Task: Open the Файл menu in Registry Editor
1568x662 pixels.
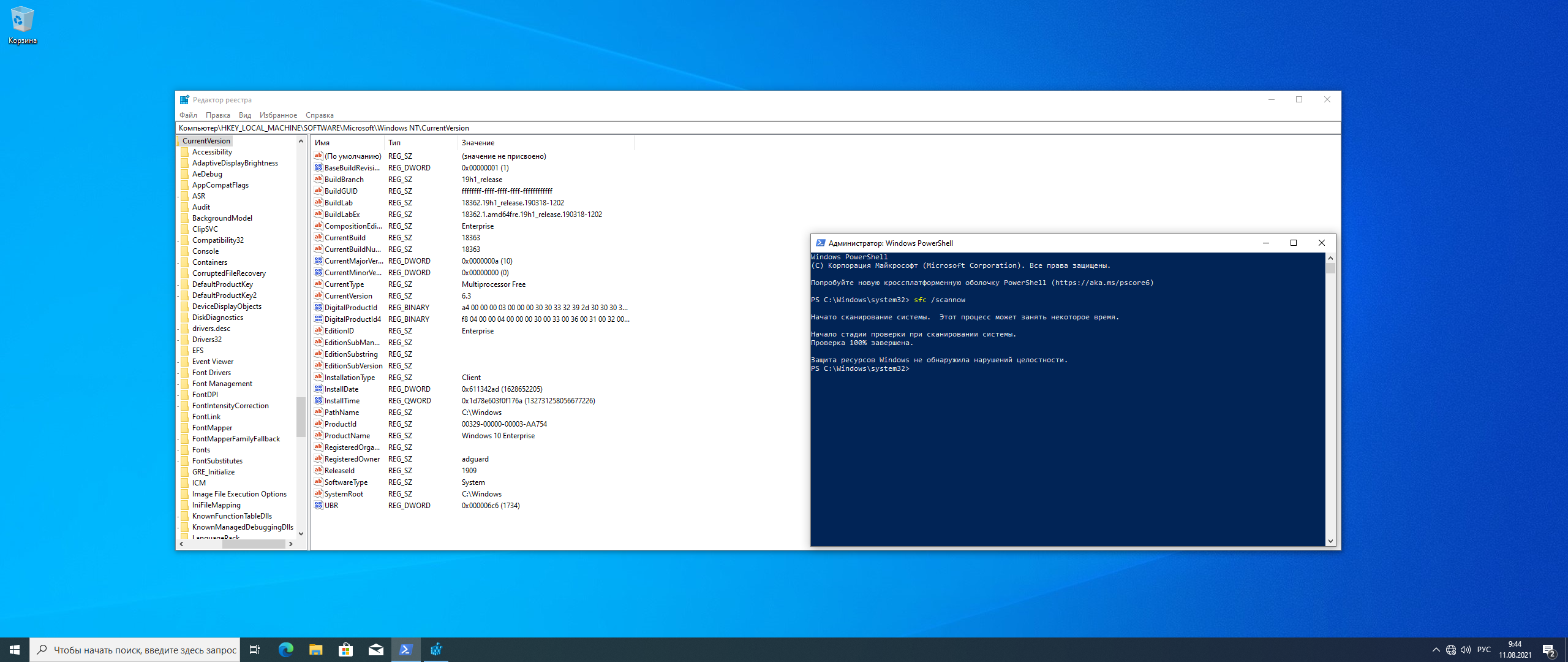Action: tap(188, 115)
